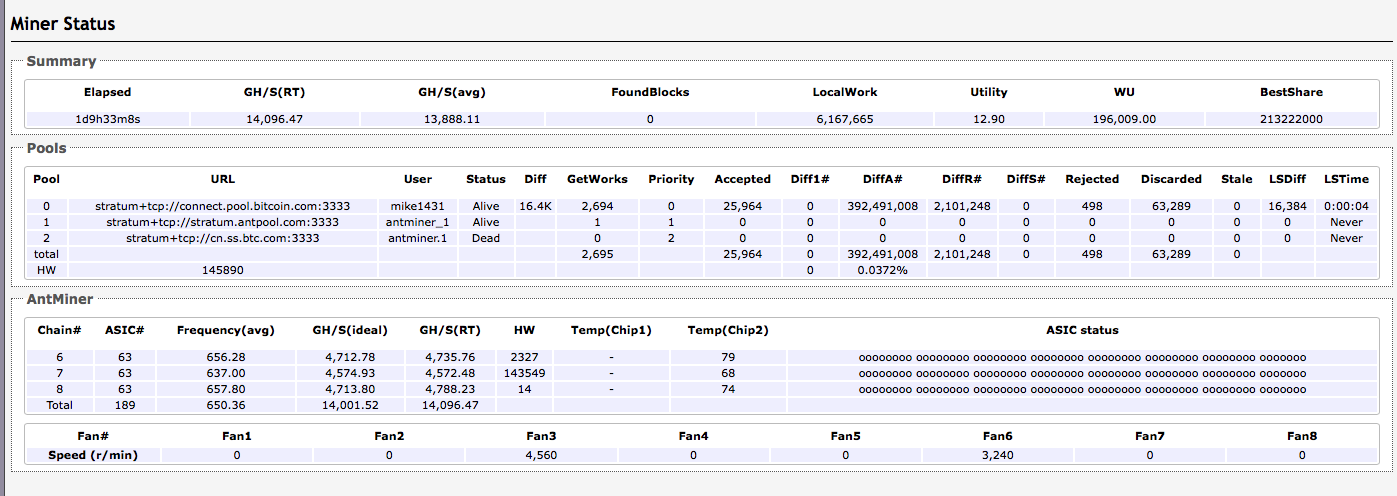Select the cn.ss.btc.com pool URL

[224, 238]
